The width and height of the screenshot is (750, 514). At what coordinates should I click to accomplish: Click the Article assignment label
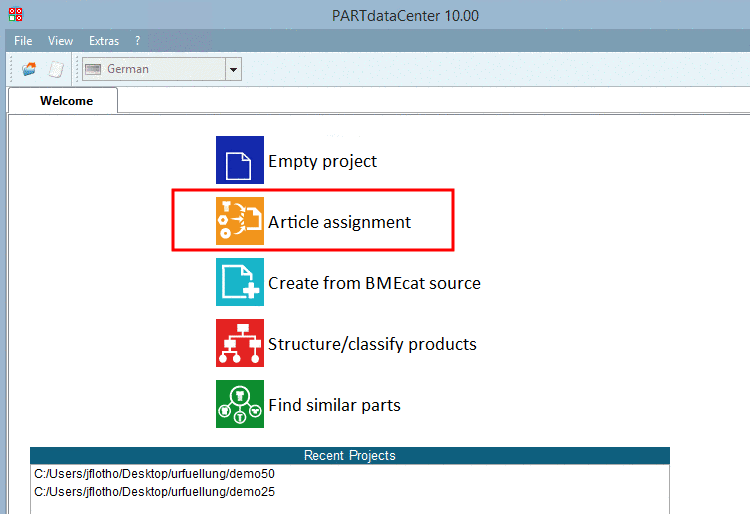tap(339, 222)
